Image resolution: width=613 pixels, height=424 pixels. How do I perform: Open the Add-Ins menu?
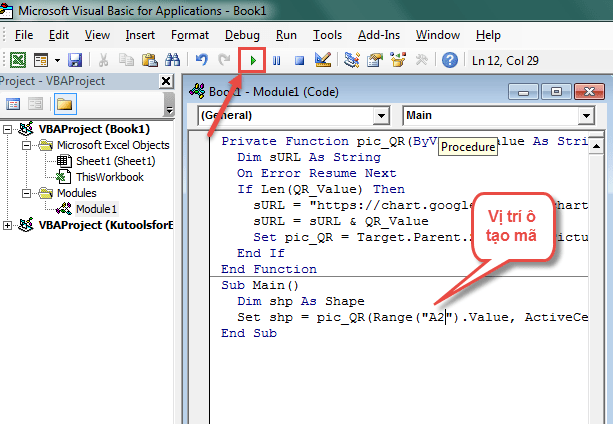click(x=379, y=35)
